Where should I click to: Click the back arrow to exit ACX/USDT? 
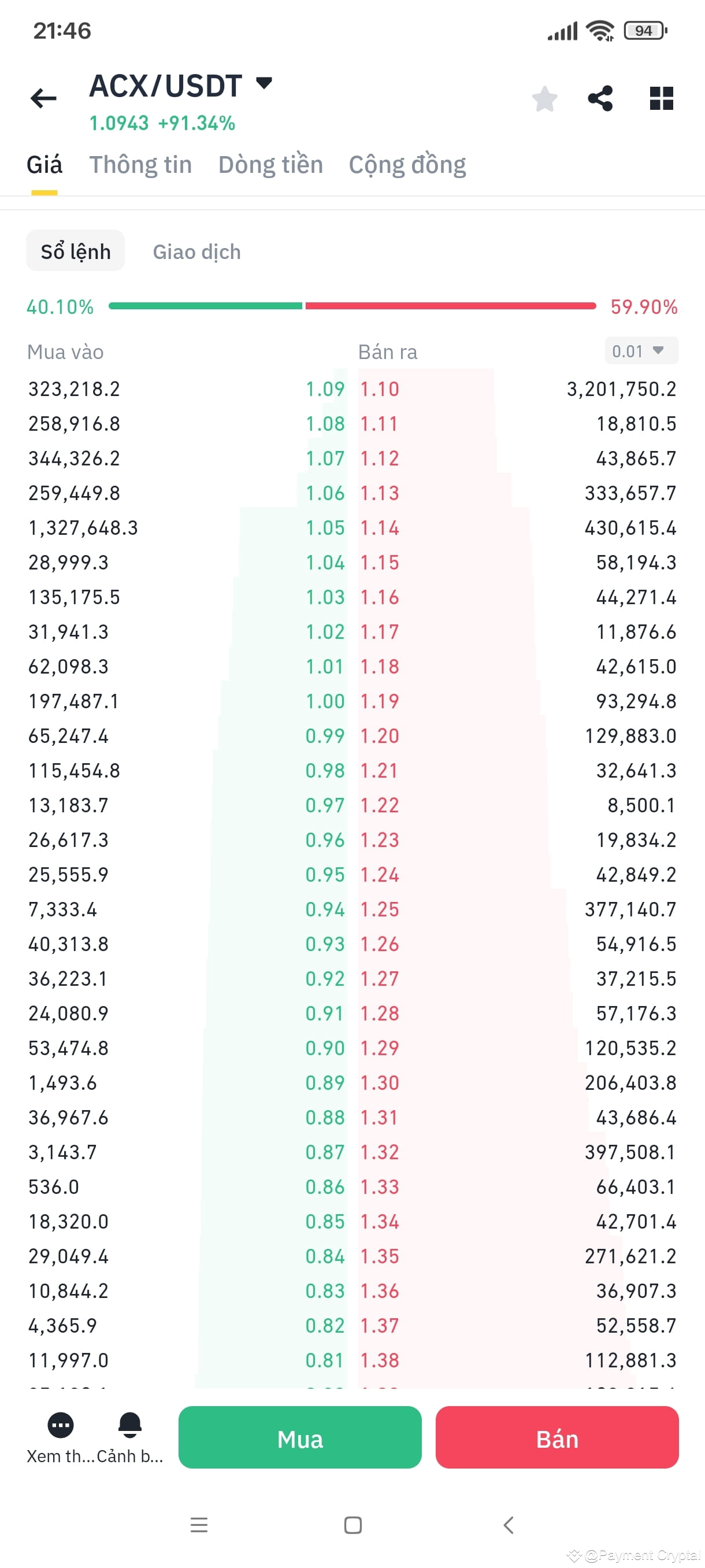[43, 98]
